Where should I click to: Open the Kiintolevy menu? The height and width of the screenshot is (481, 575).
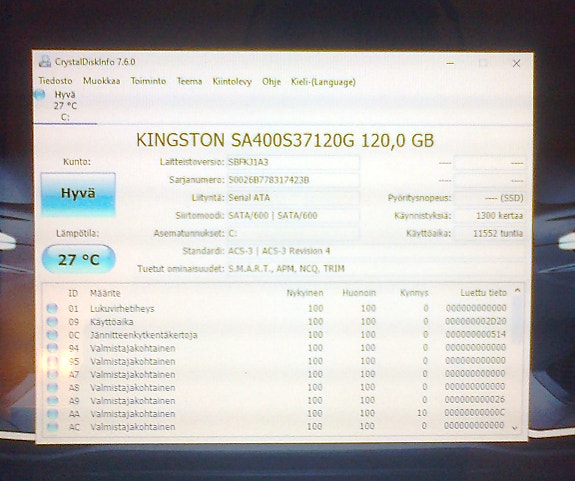[232, 81]
